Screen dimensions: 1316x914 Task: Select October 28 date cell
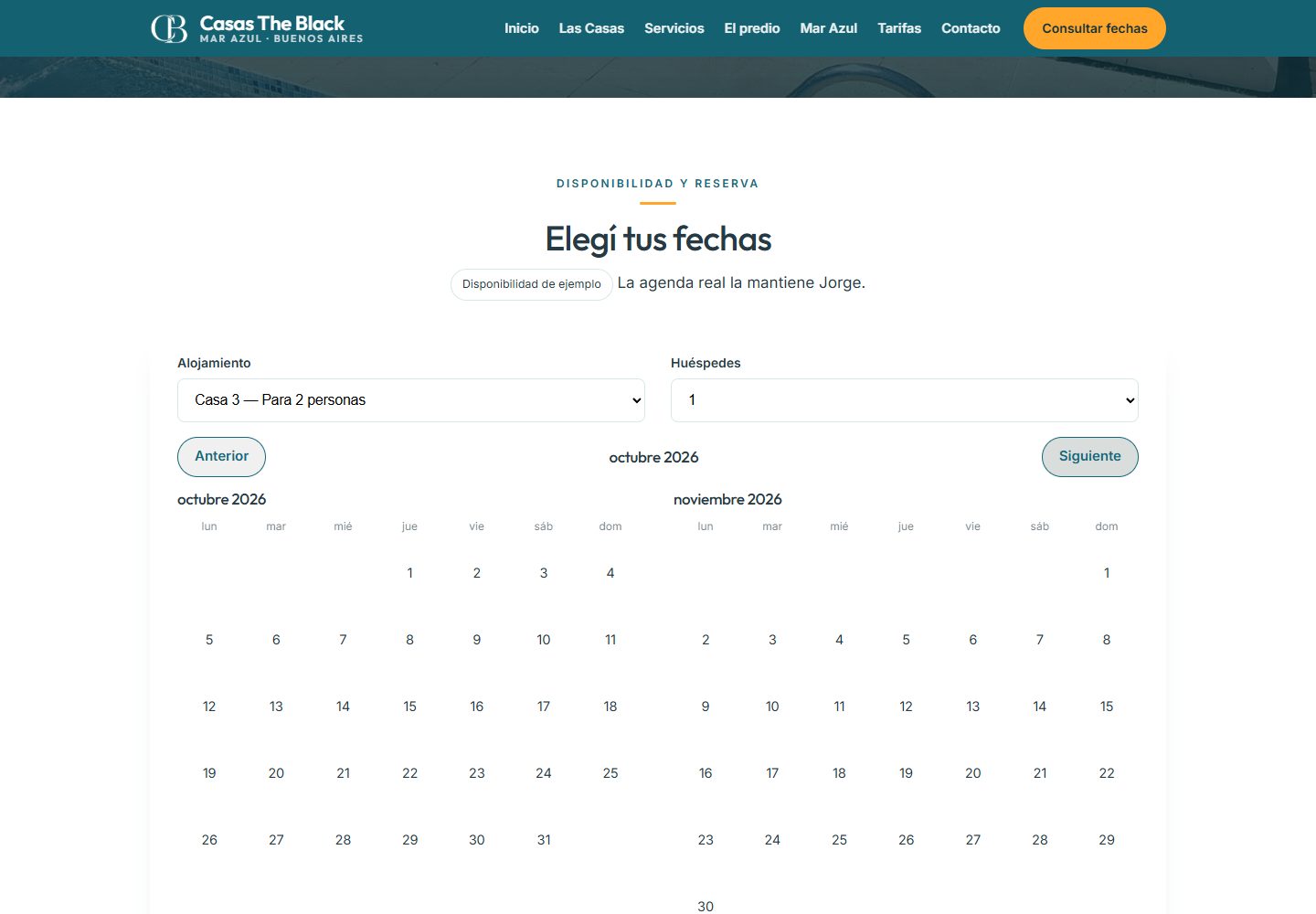(x=343, y=840)
